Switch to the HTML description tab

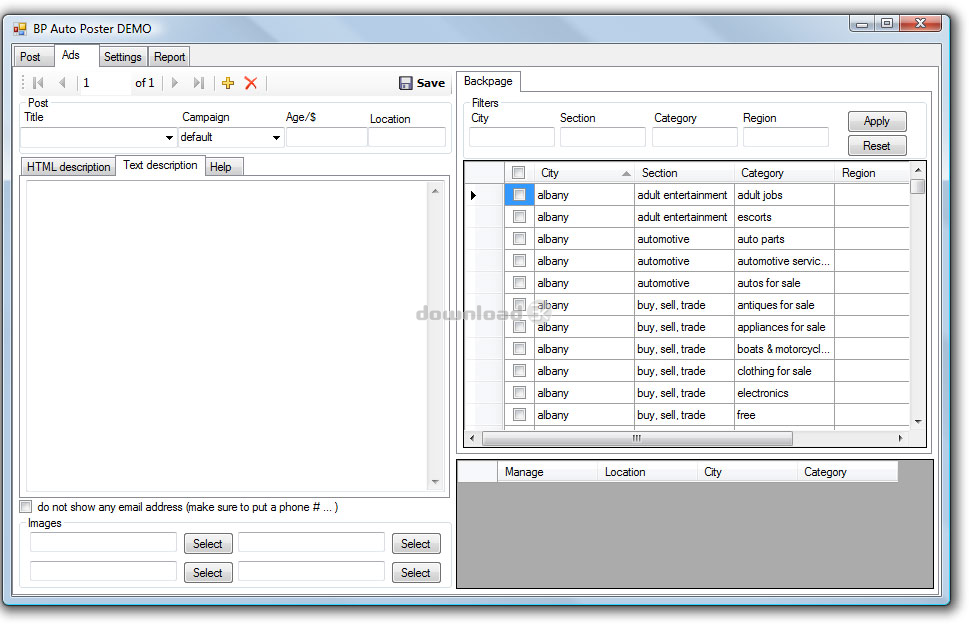tap(69, 167)
